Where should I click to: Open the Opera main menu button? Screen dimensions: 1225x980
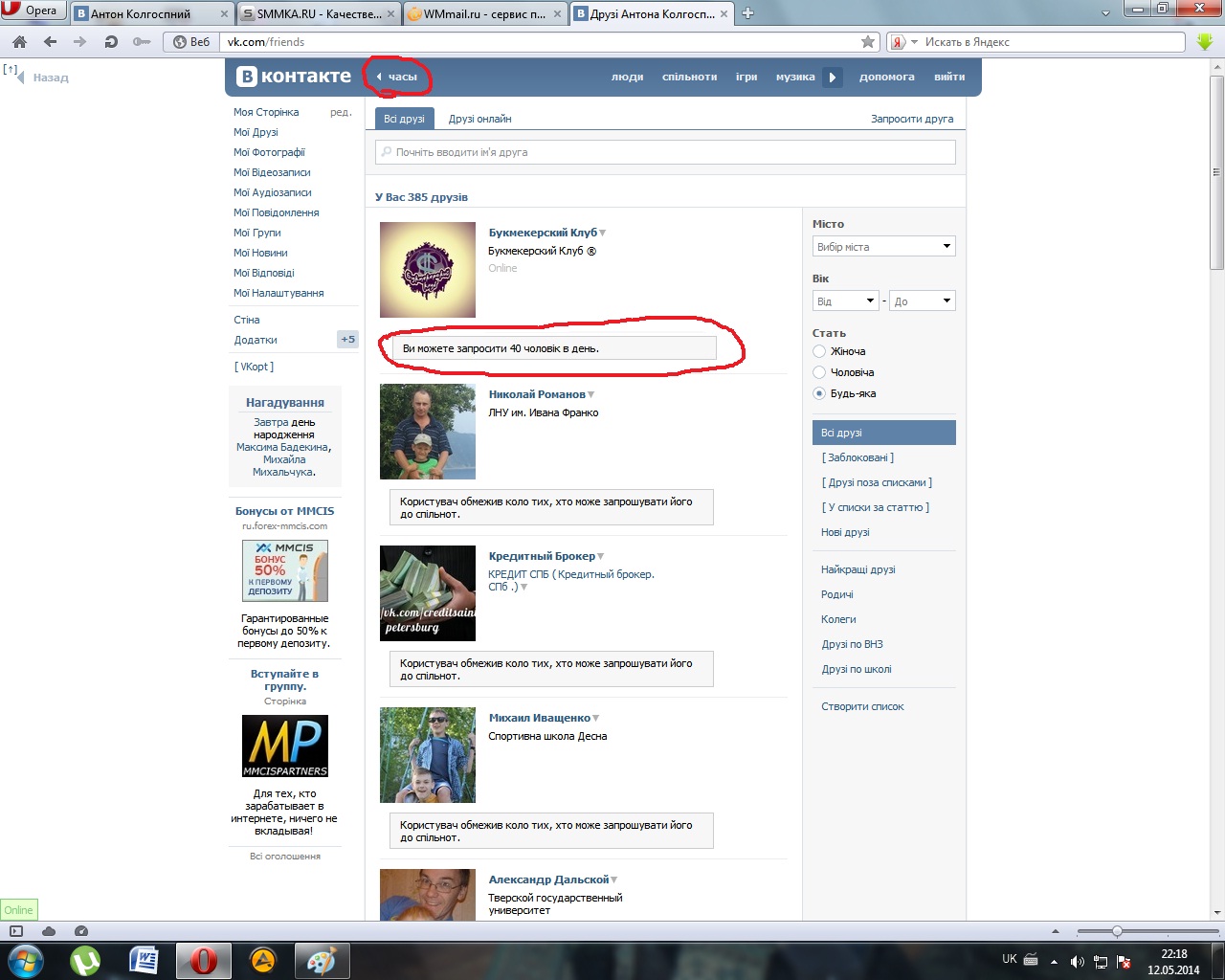tap(32, 11)
